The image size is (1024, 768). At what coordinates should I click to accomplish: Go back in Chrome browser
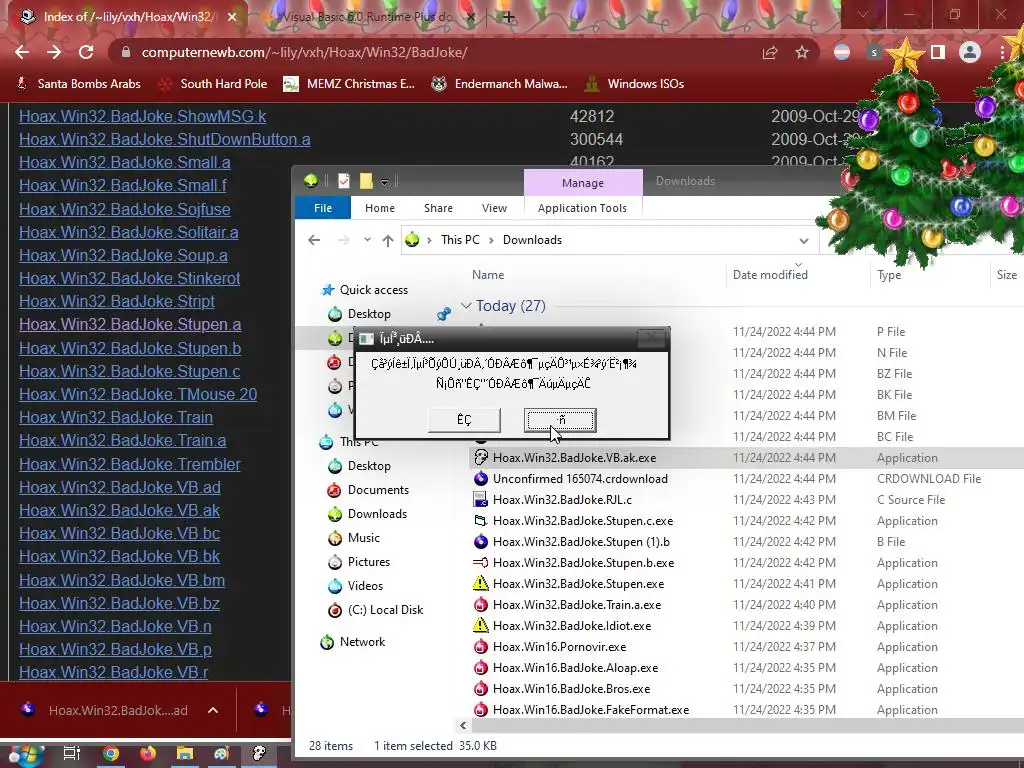22,52
